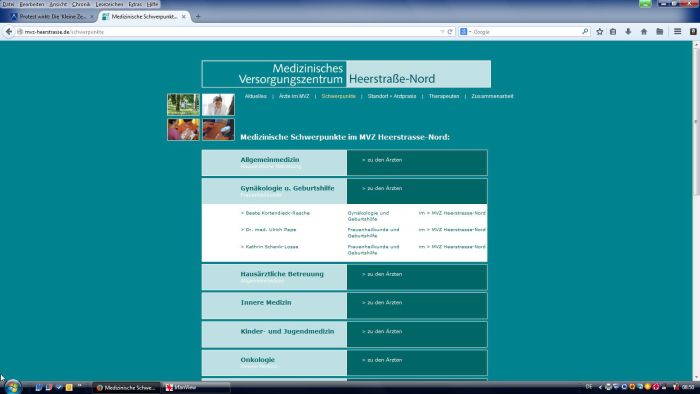The image size is (700, 394).
Task: Open a new tab with plus button
Action: coord(198,17)
